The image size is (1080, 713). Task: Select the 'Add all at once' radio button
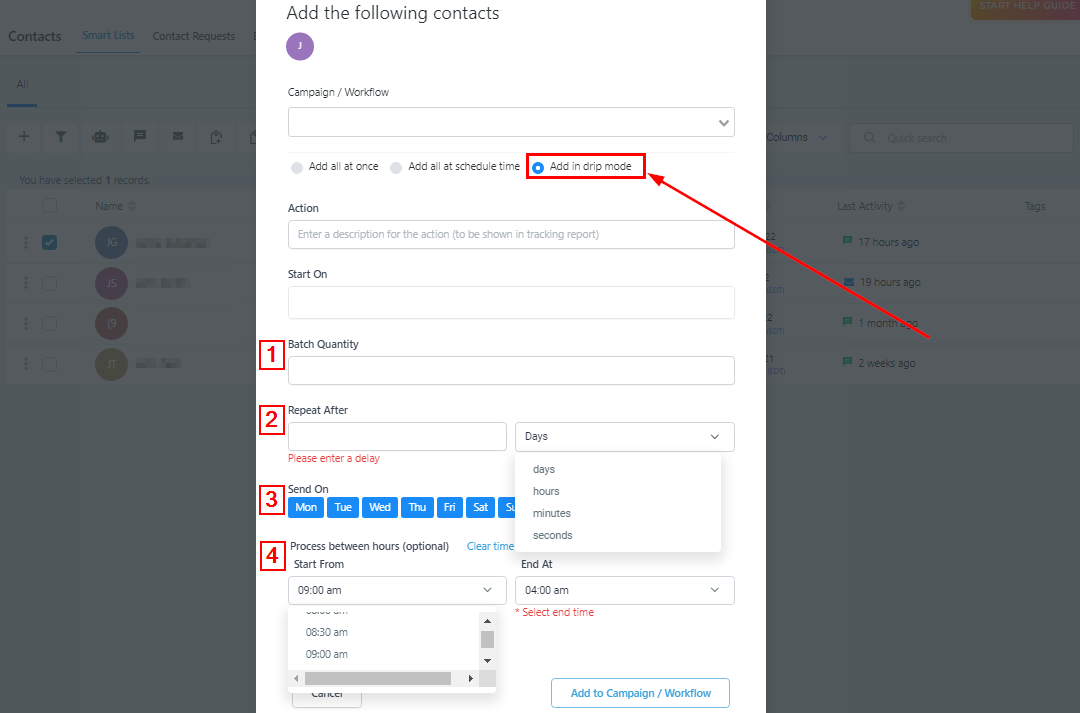click(x=297, y=167)
